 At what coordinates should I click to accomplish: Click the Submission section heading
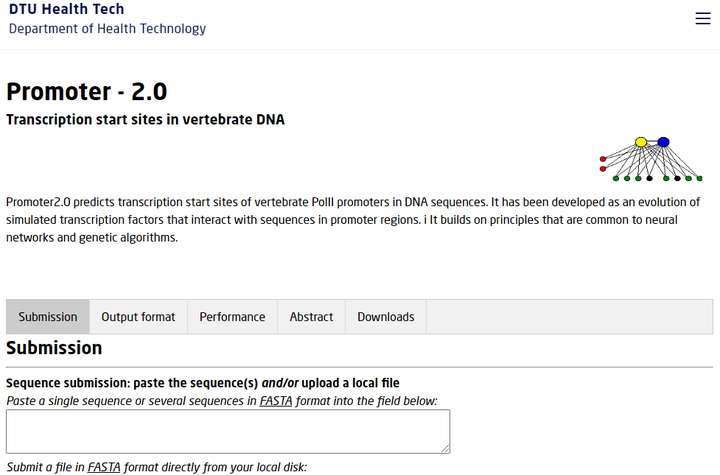pyautogui.click(x=54, y=348)
